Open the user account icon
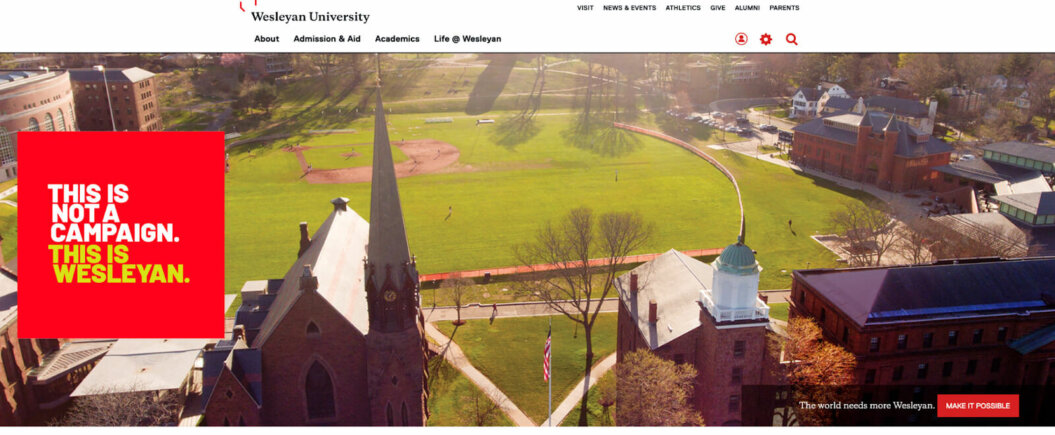The width and height of the screenshot is (1055, 435). pos(741,39)
